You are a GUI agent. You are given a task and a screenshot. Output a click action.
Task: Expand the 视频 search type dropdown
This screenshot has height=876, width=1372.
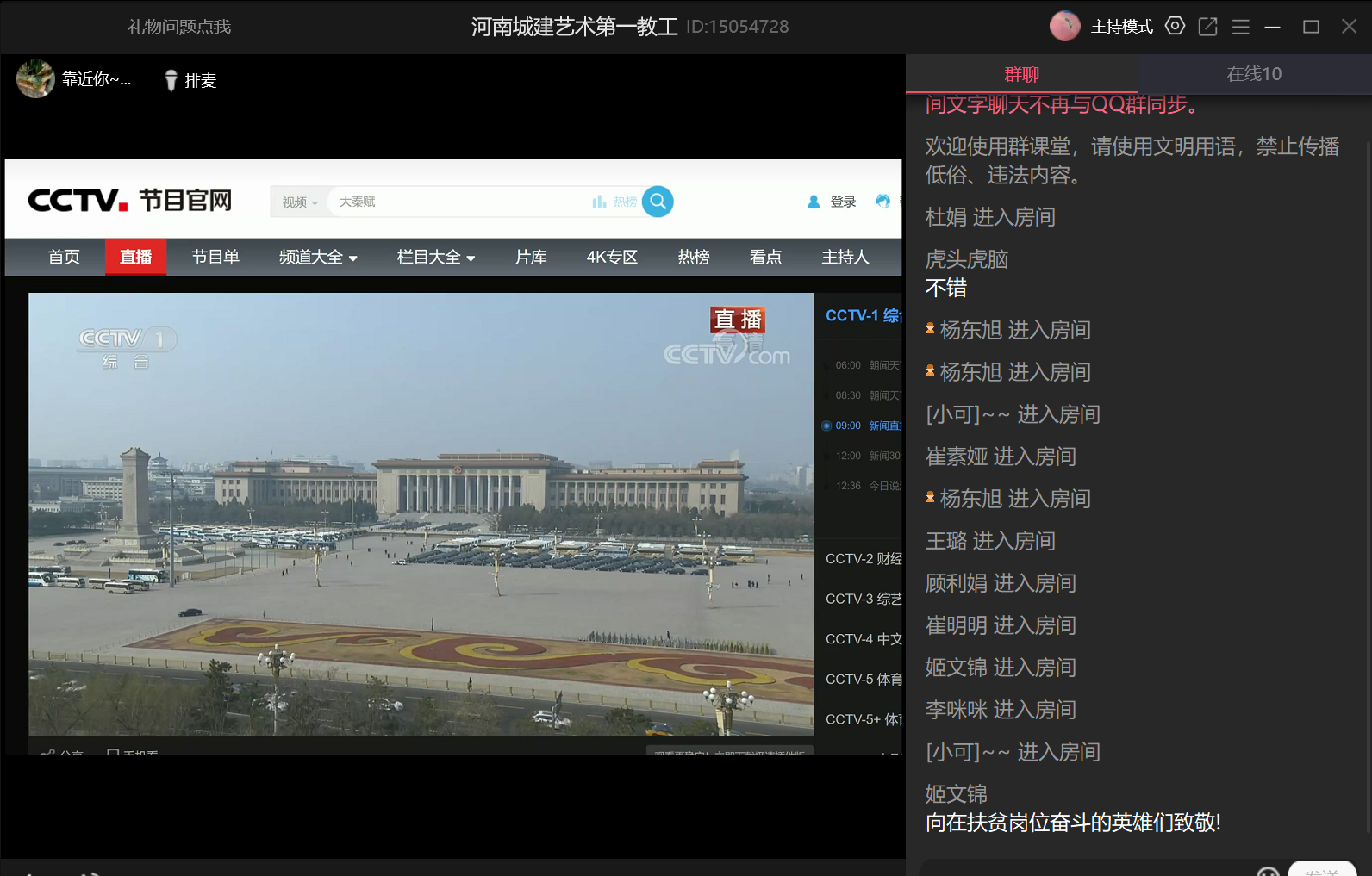300,202
